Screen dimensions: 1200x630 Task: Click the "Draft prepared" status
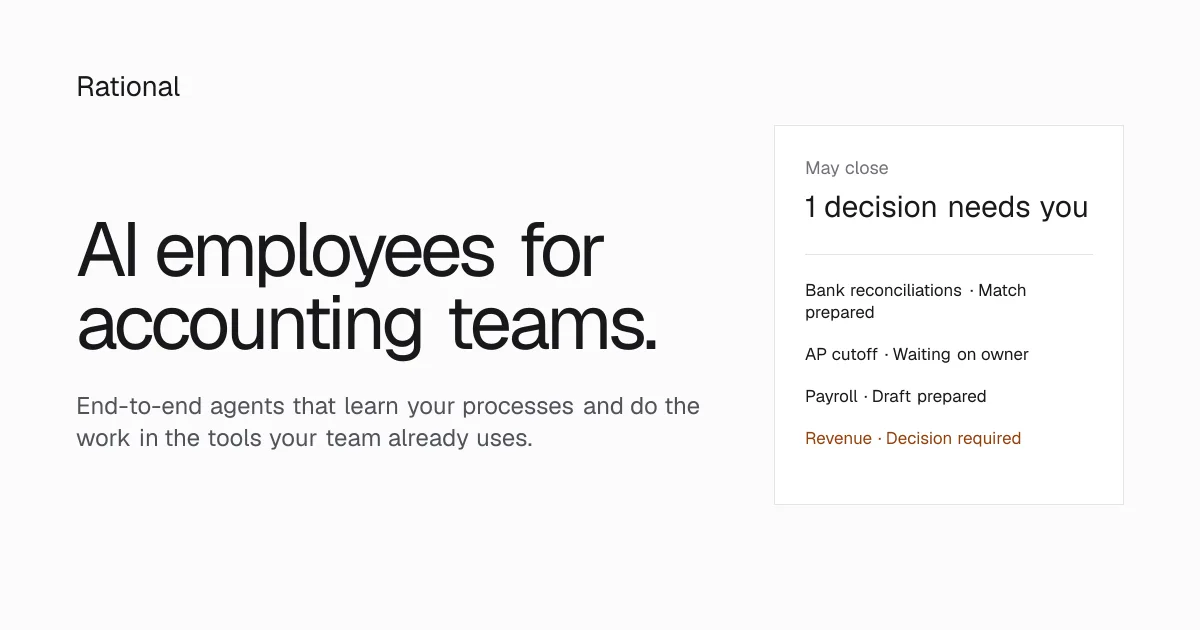(x=929, y=396)
